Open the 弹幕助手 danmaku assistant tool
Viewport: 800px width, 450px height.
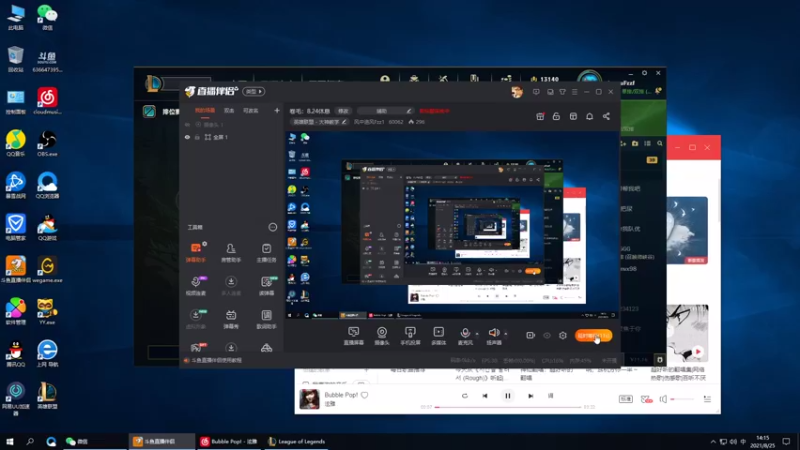click(196, 252)
